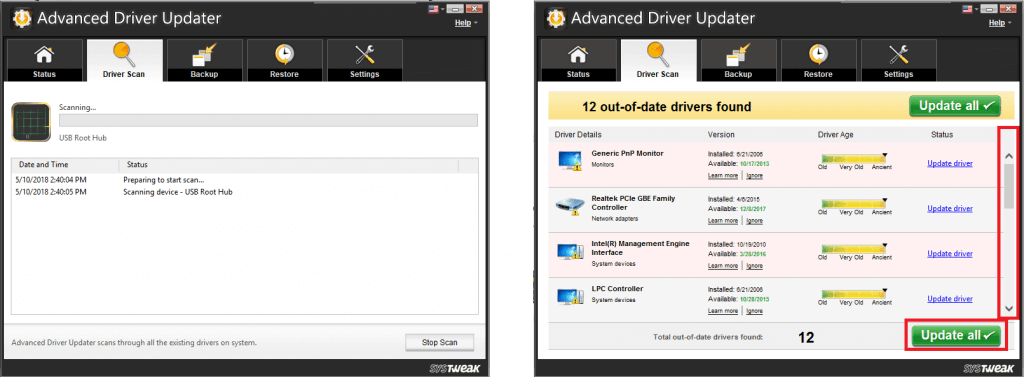Click language flag icon in scanning window
Image resolution: width=1024 pixels, height=377 pixels.
434,8
